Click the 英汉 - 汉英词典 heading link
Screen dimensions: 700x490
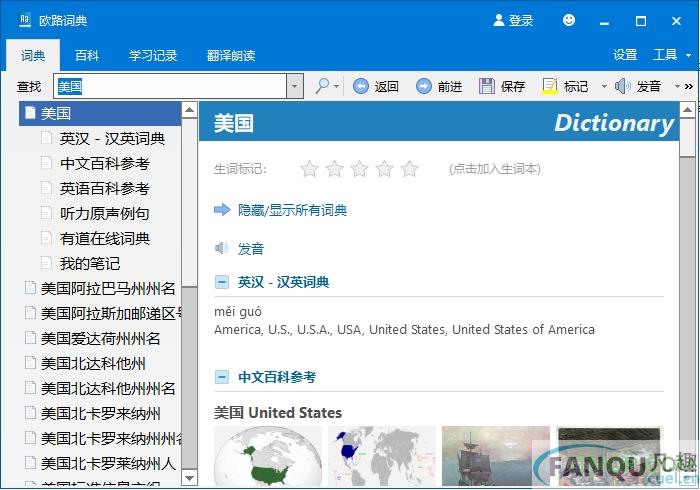point(283,282)
